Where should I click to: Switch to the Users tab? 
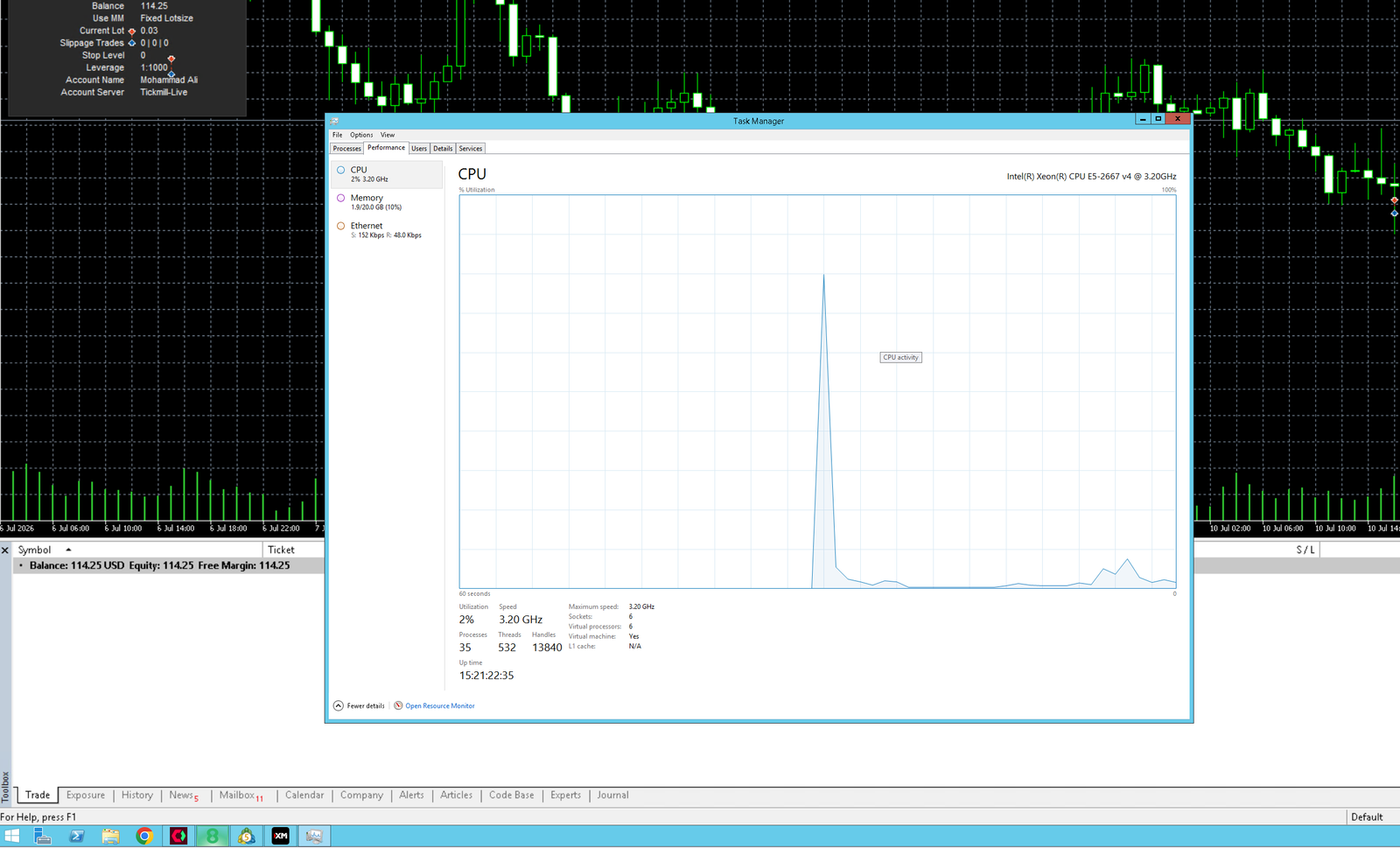[x=419, y=149]
